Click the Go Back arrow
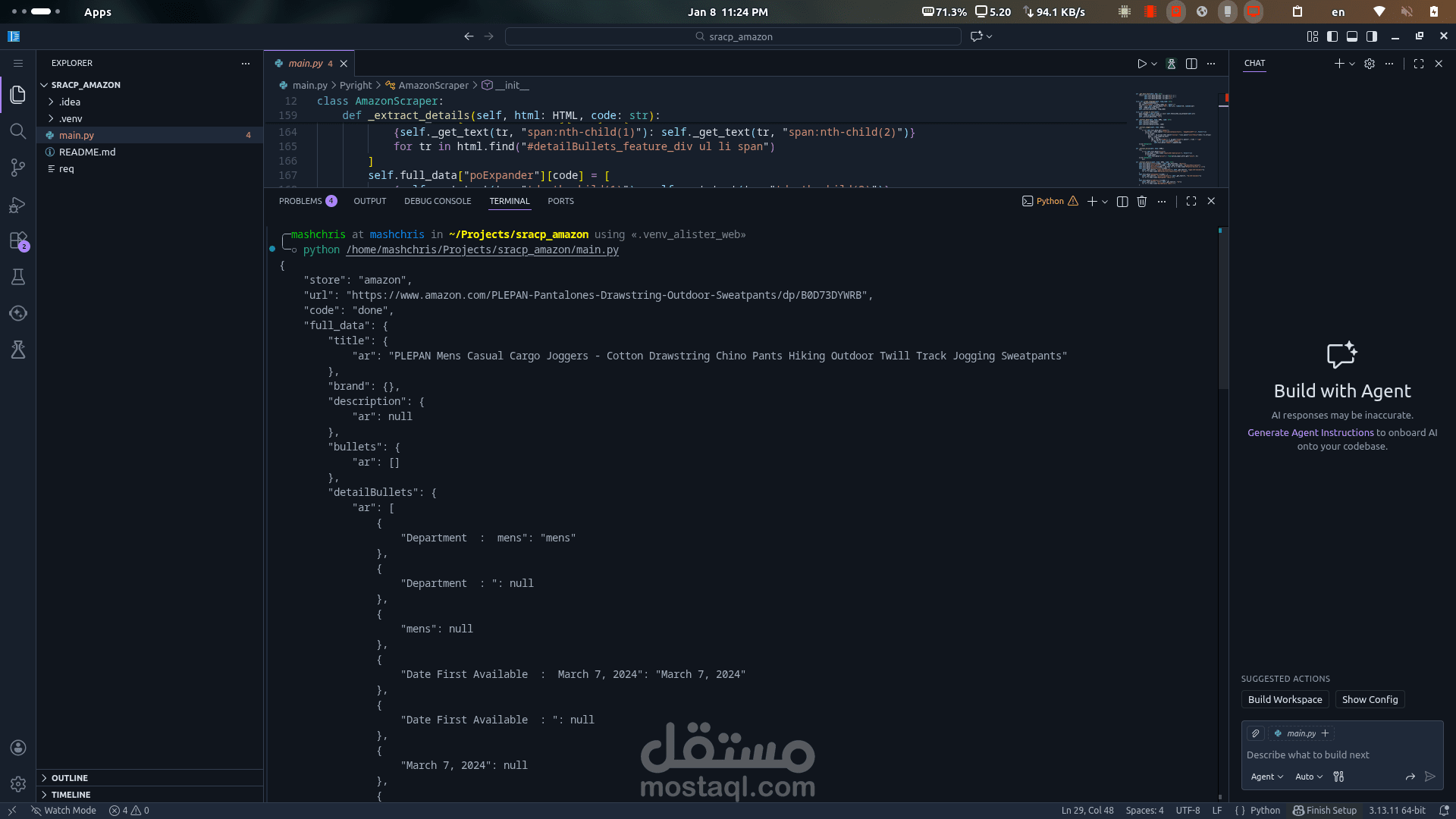The image size is (1456, 819). (x=469, y=36)
